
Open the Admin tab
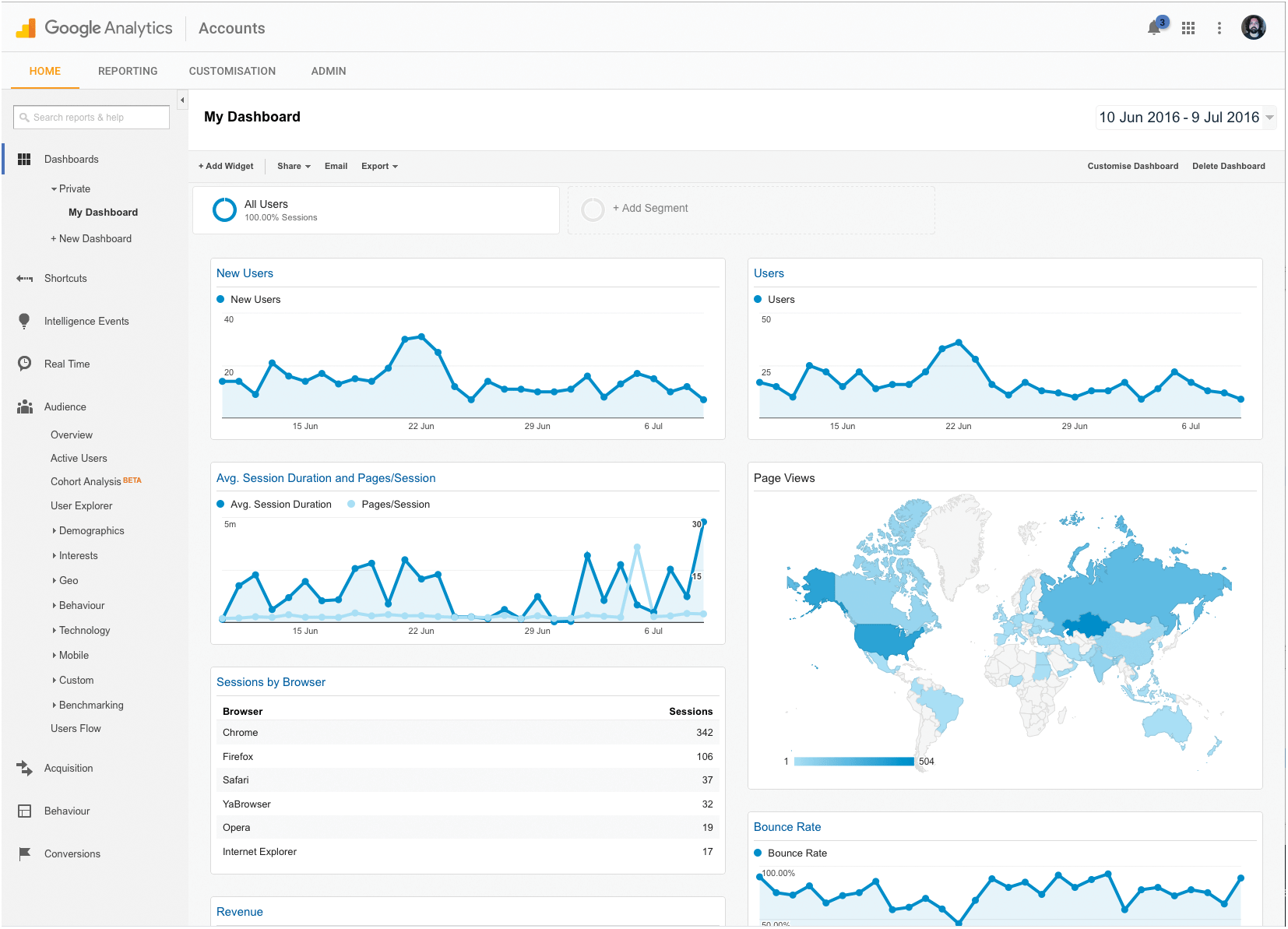pyautogui.click(x=328, y=71)
